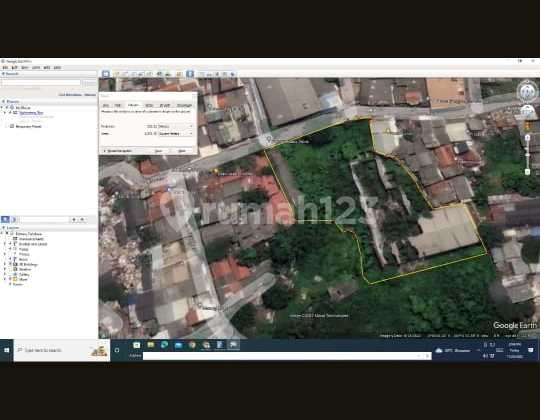This screenshot has height=420, width=540.
Task: Click the Clear button in Ruler dialog
Action: 182,151
